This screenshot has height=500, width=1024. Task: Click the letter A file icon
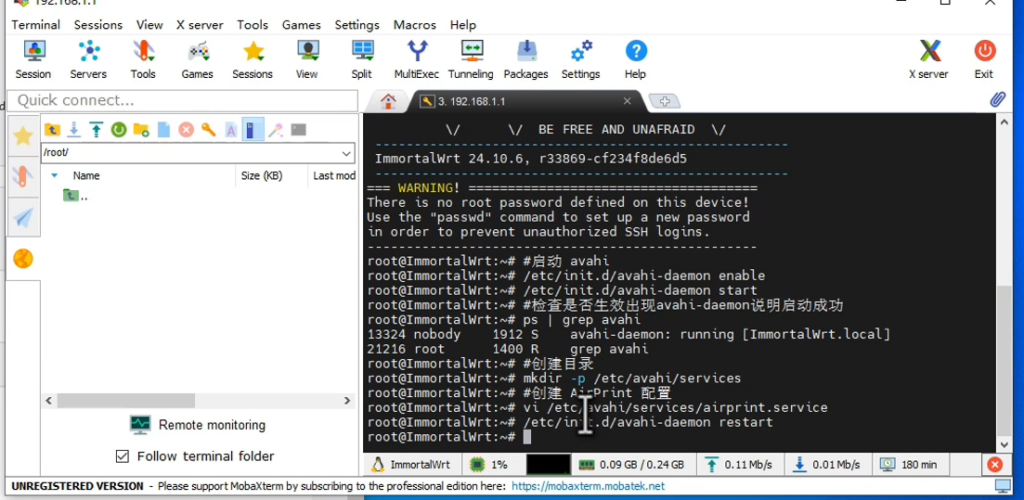(231, 129)
